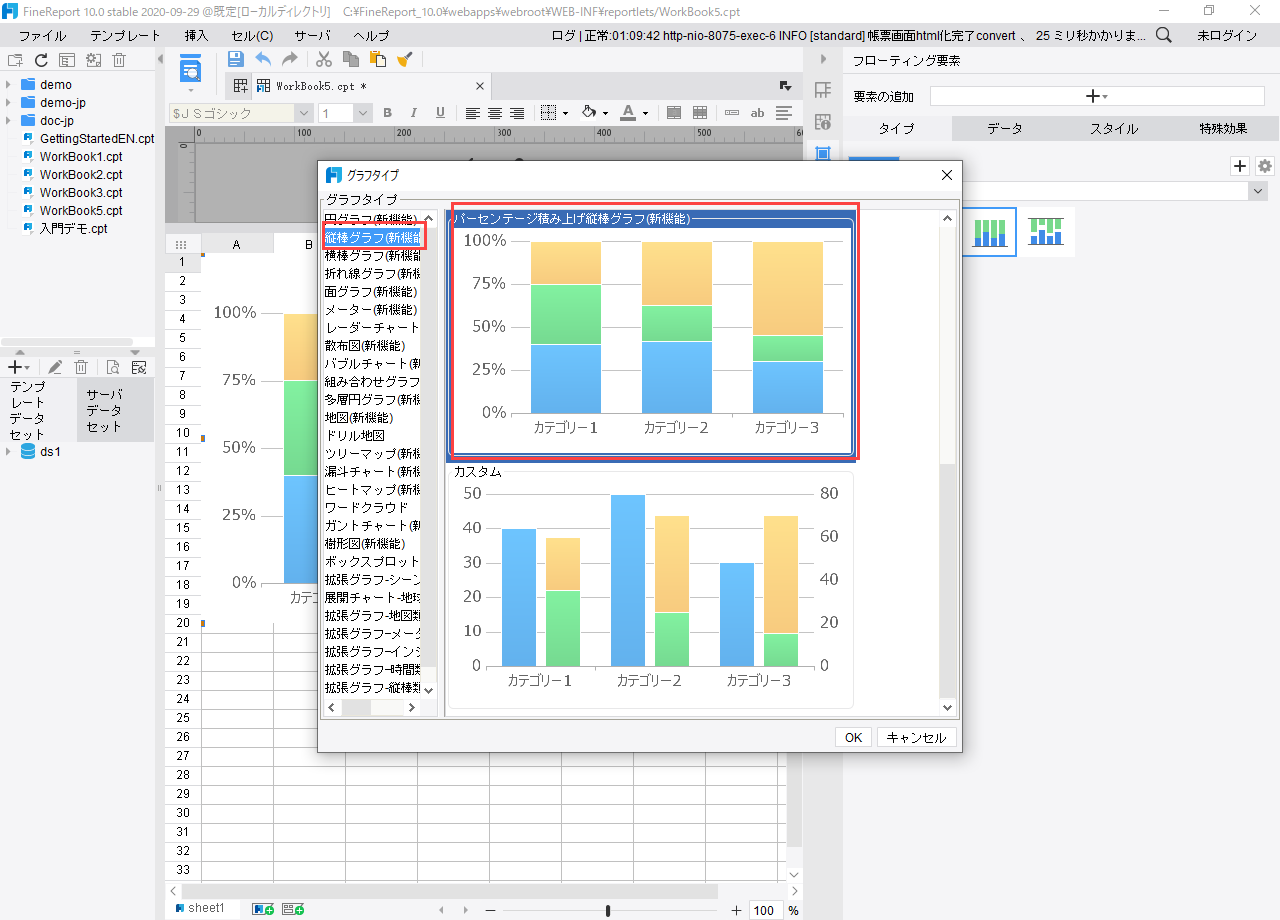Click the save template icon
The height and width of the screenshot is (920, 1280).
pos(236,59)
